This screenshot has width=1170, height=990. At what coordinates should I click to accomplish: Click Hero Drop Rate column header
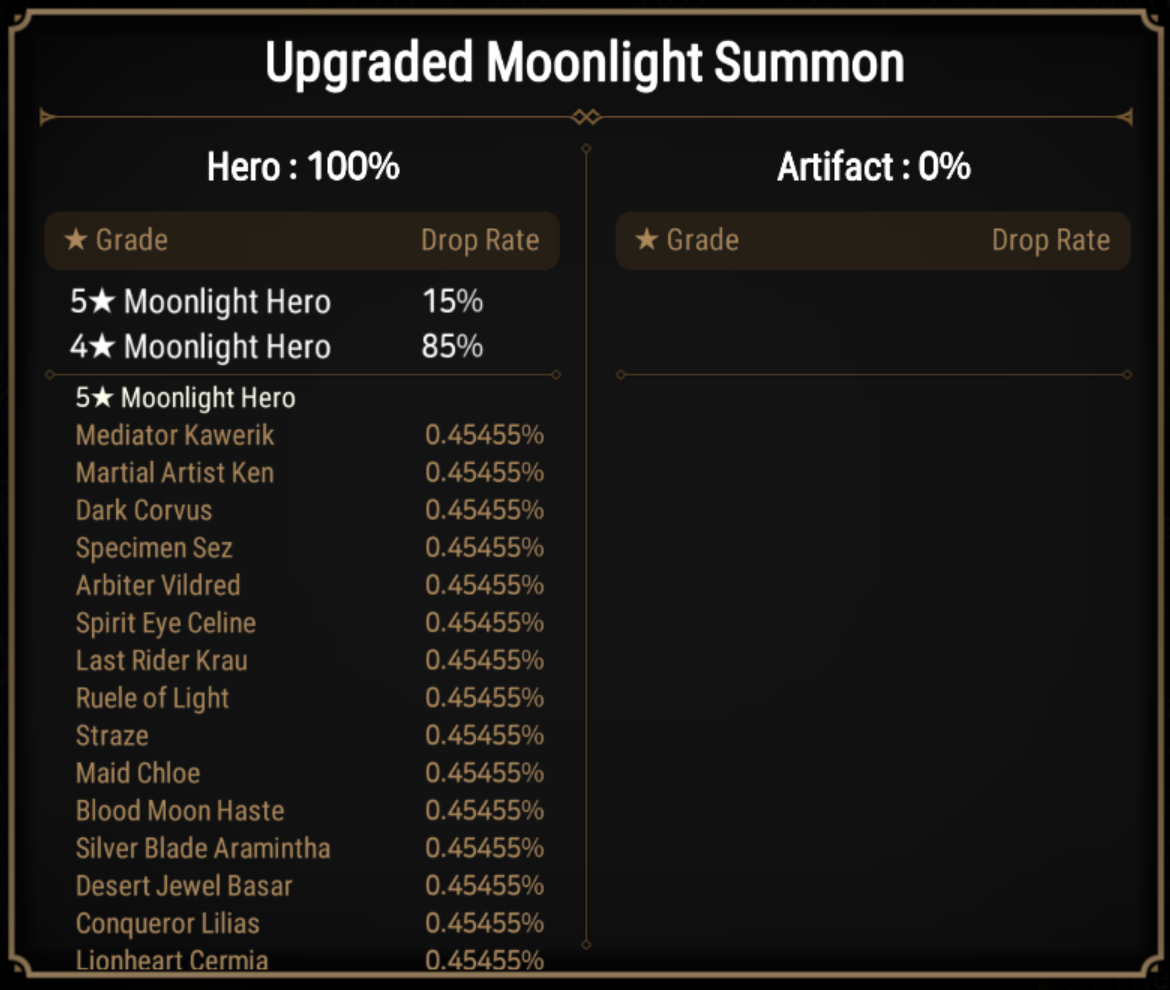tap(480, 240)
